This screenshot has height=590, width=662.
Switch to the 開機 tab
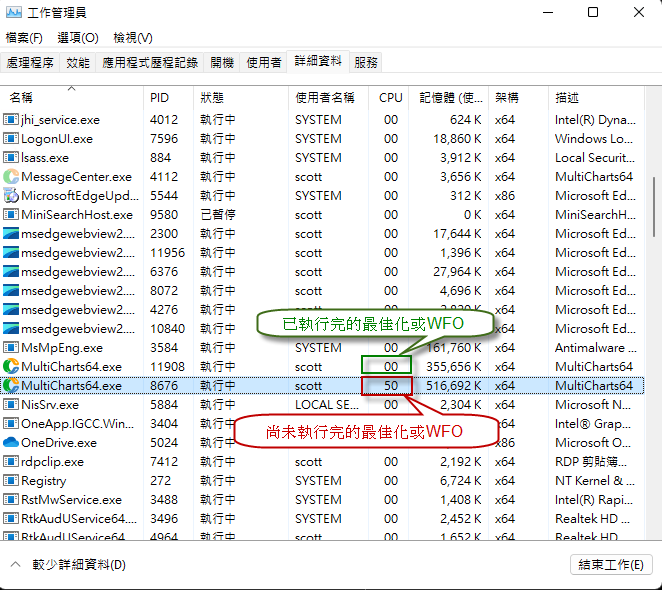[222, 63]
